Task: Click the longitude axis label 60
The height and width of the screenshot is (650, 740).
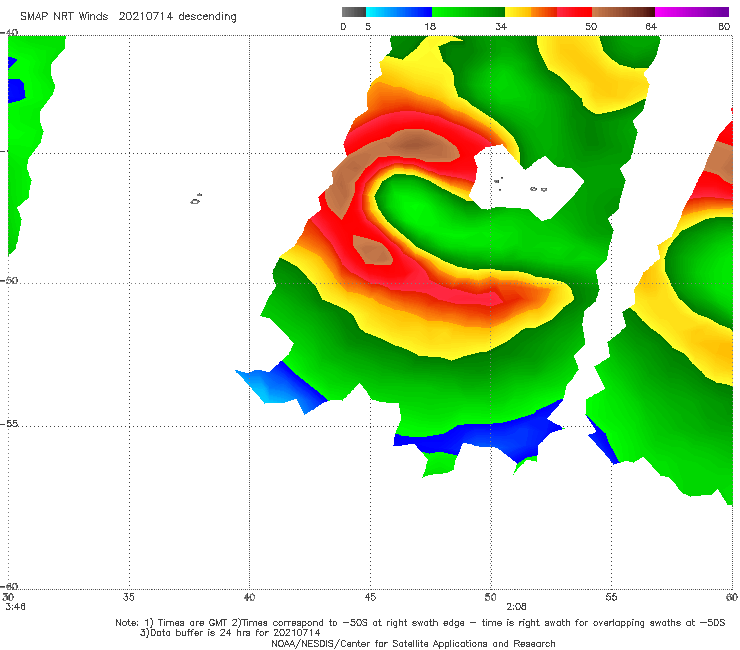Action: [732, 597]
